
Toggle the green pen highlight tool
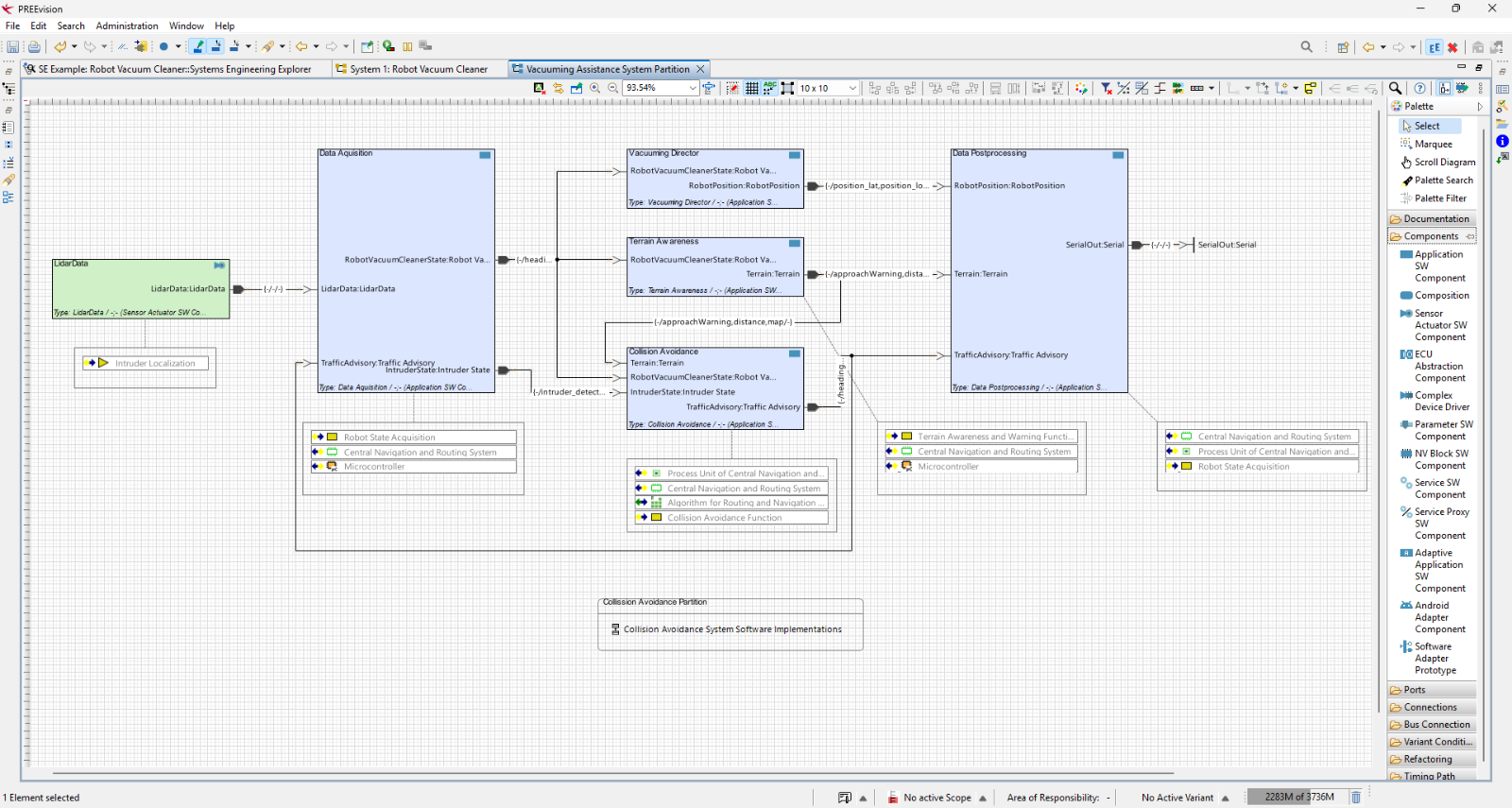pyautogui.click(x=198, y=46)
